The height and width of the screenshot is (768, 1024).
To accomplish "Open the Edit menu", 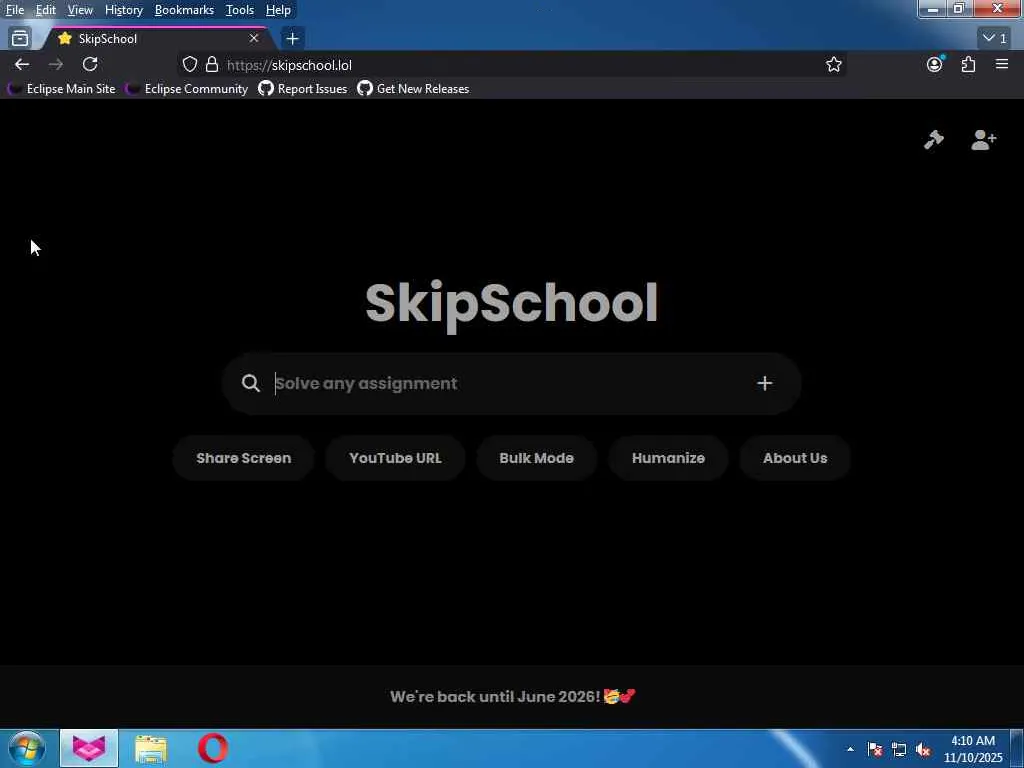I will [45, 10].
